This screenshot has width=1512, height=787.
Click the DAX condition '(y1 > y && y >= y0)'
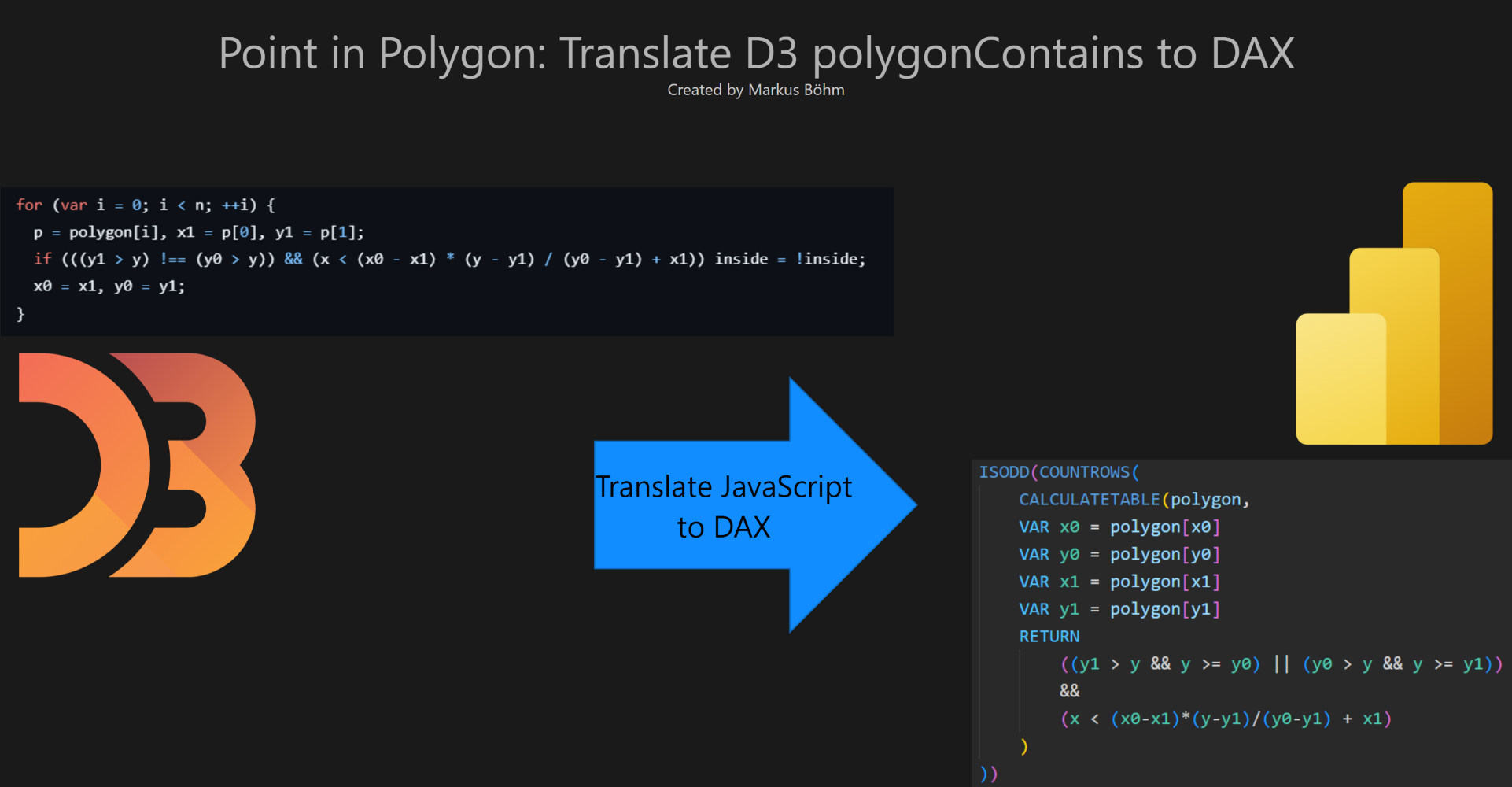click(1165, 664)
